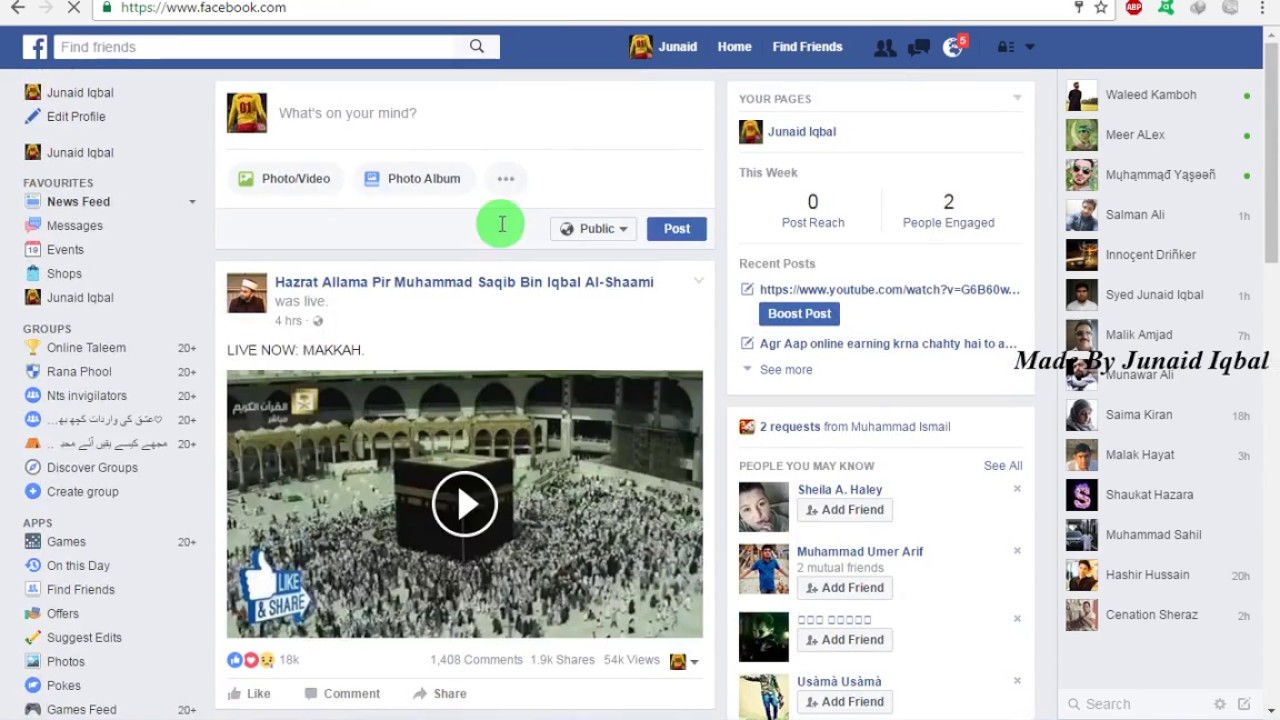The height and width of the screenshot is (720, 1280).
Task: Open more composer options ellipsis
Action: pyautogui.click(x=506, y=179)
